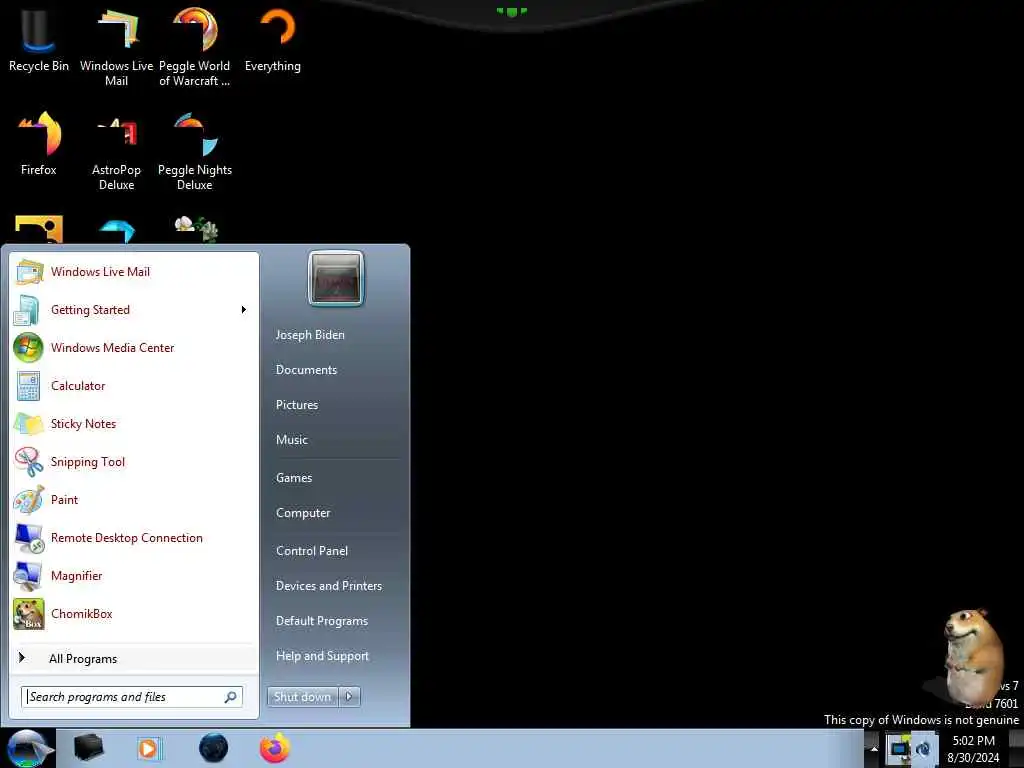1024x768 pixels.
Task: Open Joseph Biden personal folder
Action: pos(310,334)
